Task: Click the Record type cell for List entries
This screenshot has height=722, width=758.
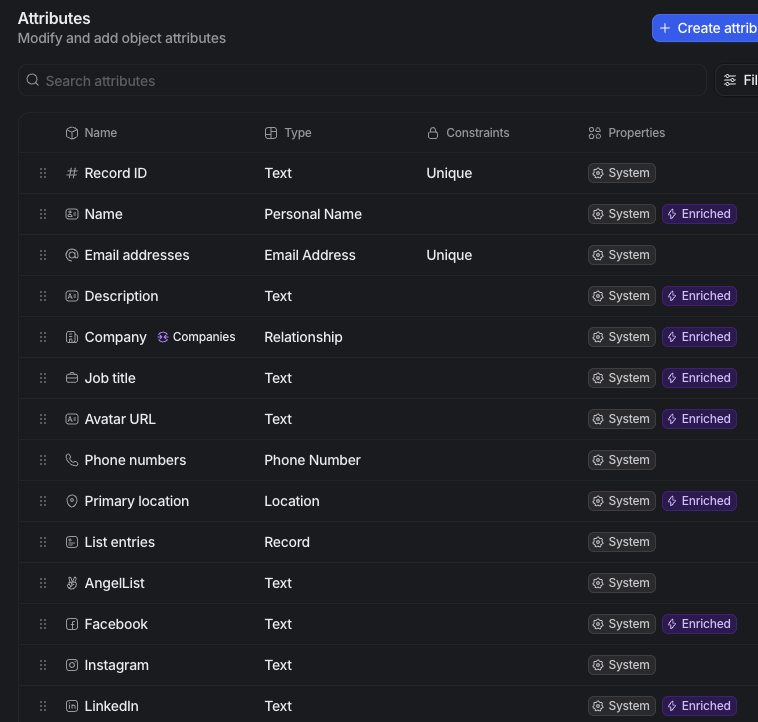Action: tap(287, 542)
